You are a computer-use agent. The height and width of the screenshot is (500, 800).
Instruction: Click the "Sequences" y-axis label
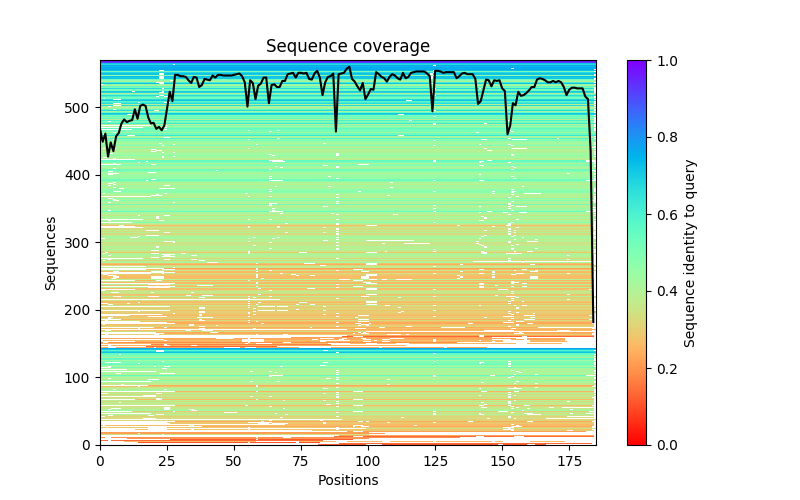[x=51, y=253]
